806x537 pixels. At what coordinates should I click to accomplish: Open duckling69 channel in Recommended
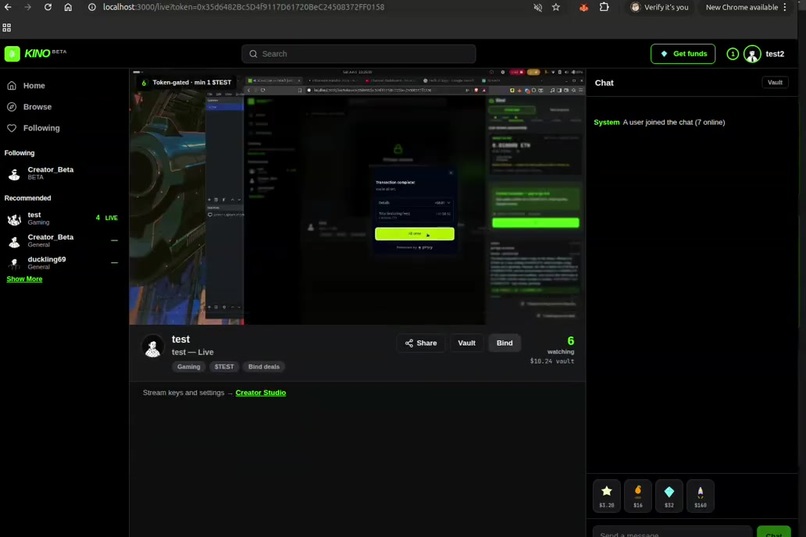[x=62, y=263]
